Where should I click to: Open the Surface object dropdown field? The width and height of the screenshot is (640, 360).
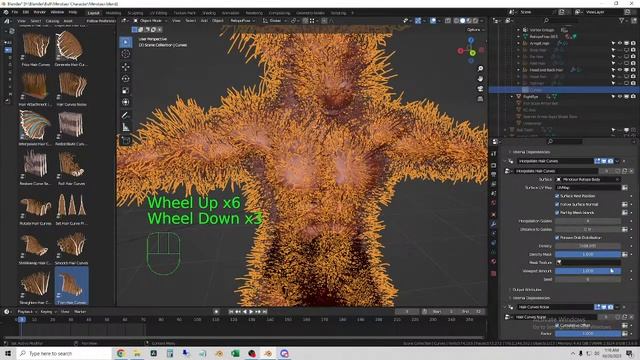tap(588, 179)
